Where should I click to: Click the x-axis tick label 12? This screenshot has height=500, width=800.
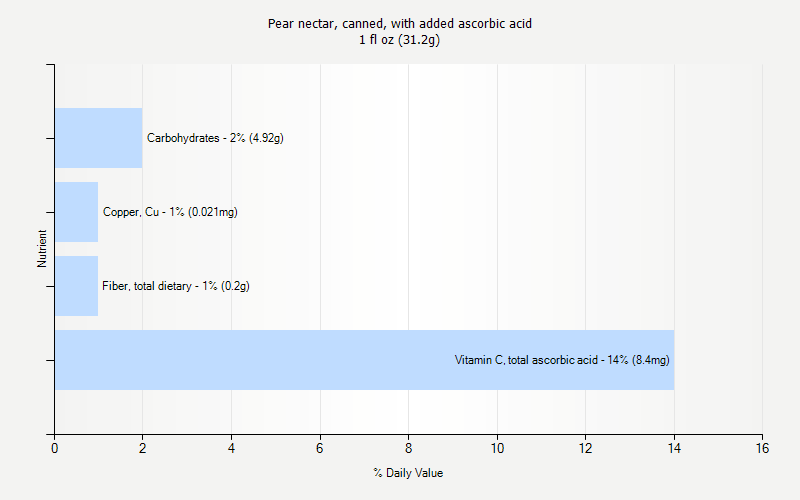coord(585,449)
